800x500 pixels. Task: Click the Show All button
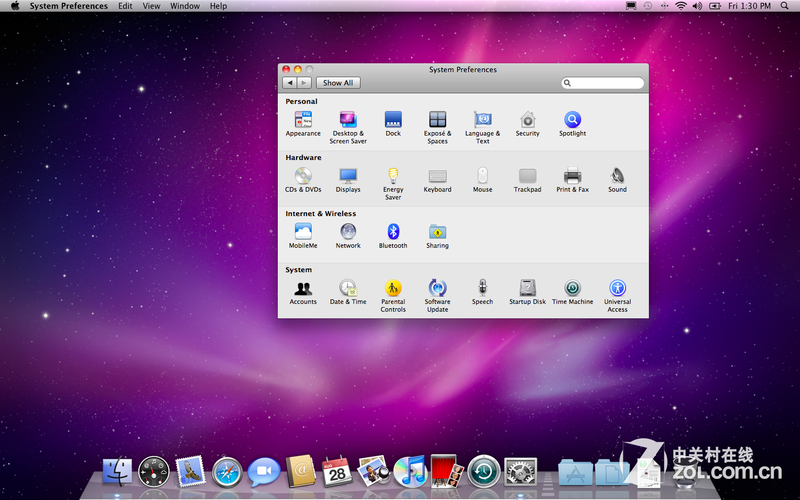click(338, 83)
